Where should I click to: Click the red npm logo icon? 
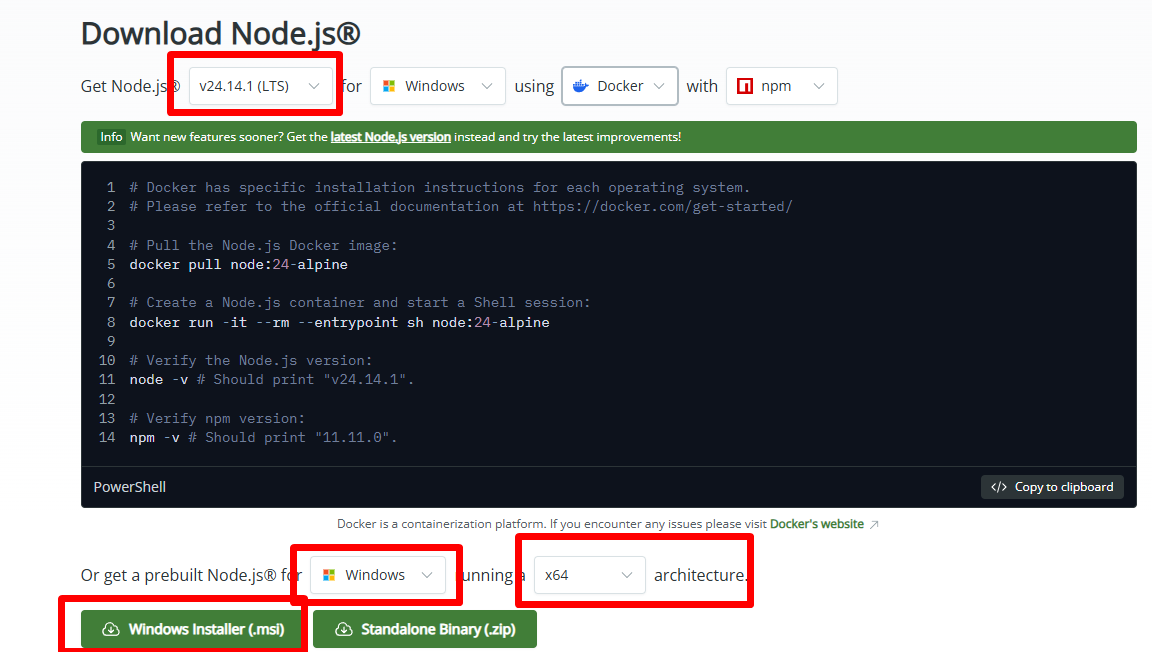coord(745,86)
